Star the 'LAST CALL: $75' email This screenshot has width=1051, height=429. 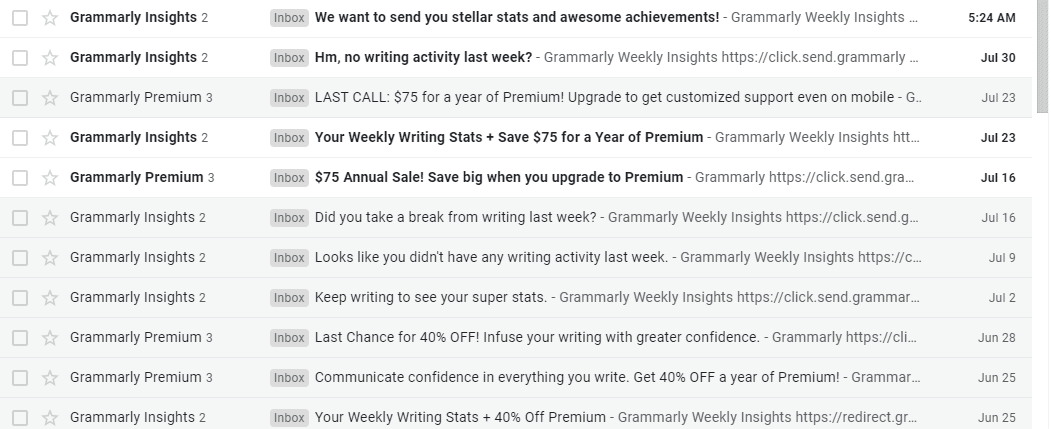50,98
